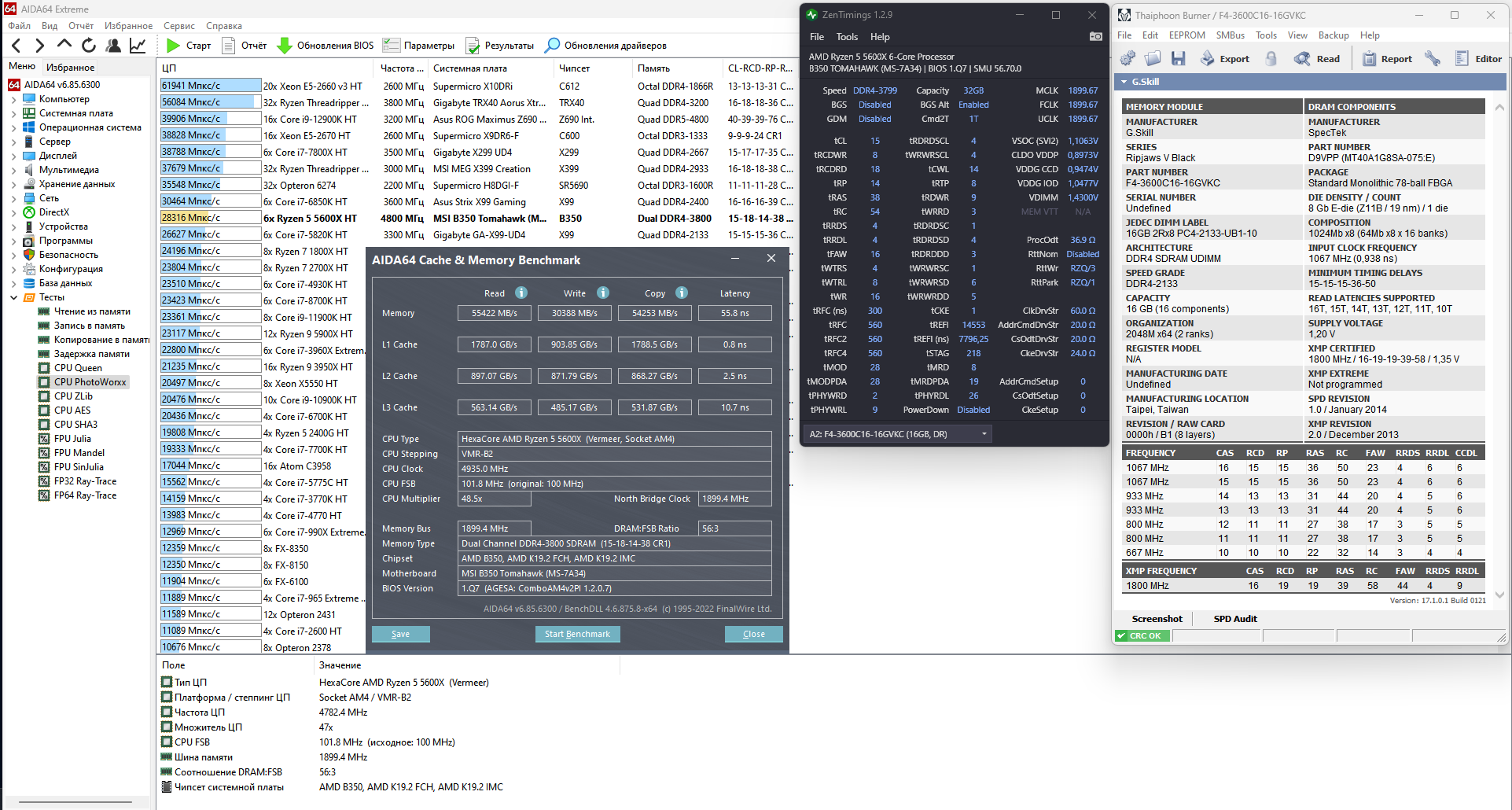Click the CRC OK status indicator
1512x810 pixels.
(x=1142, y=636)
